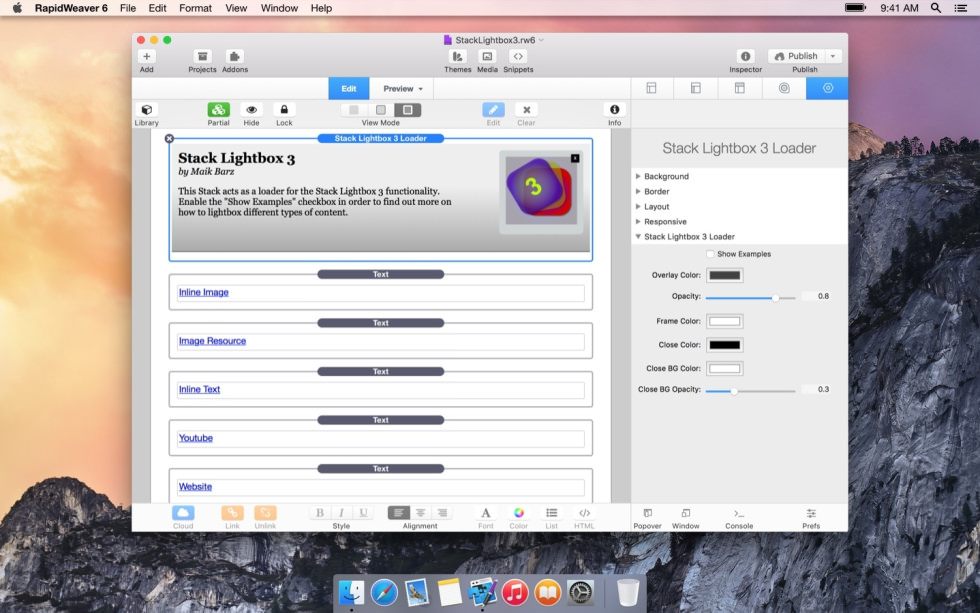The width and height of the screenshot is (980, 613).
Task: Open the Popover inspector mode
Action: point(648,513)
